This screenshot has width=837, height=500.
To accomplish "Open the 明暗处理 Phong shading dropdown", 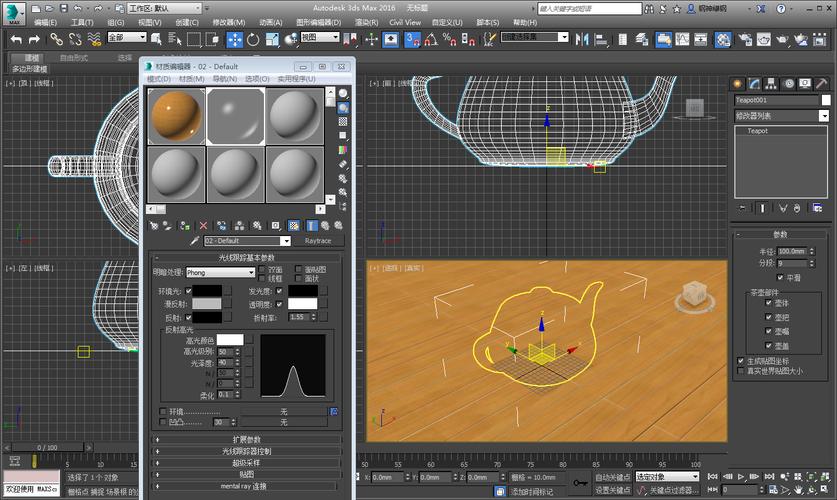I will (x=221, y=272).
